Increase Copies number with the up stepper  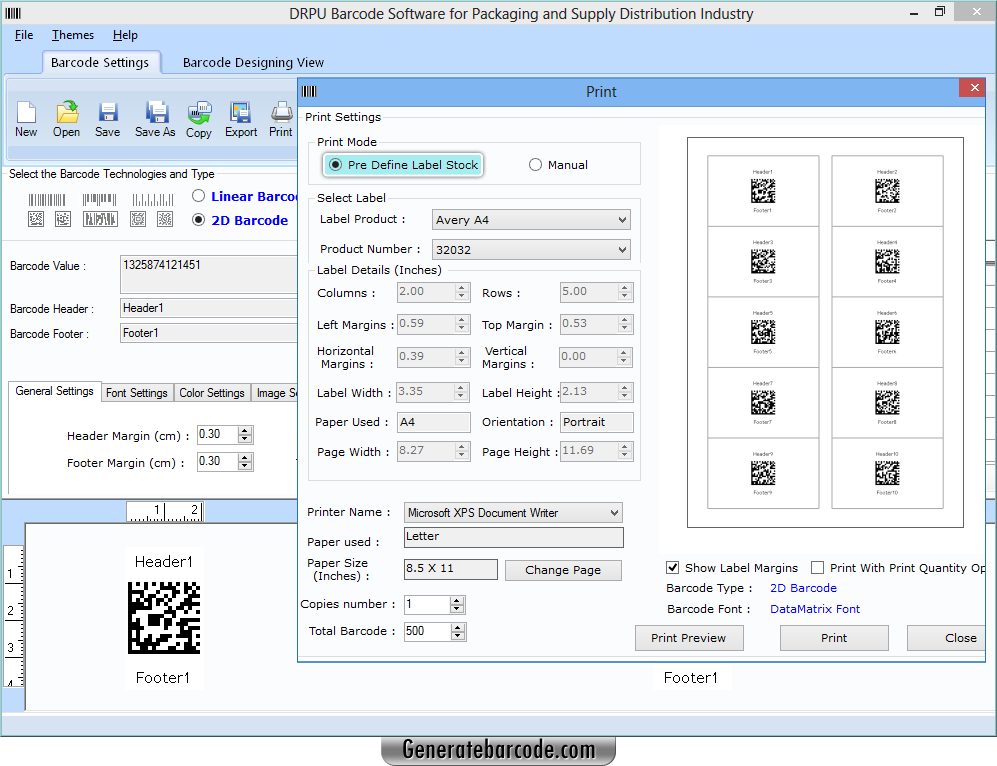point(457,600)
